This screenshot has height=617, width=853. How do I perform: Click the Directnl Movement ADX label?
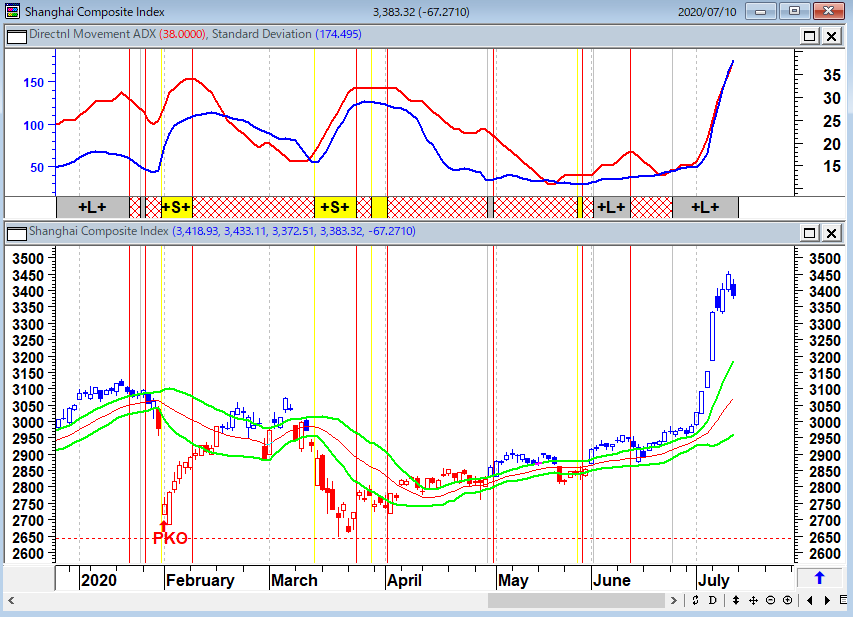coord(92,34)
